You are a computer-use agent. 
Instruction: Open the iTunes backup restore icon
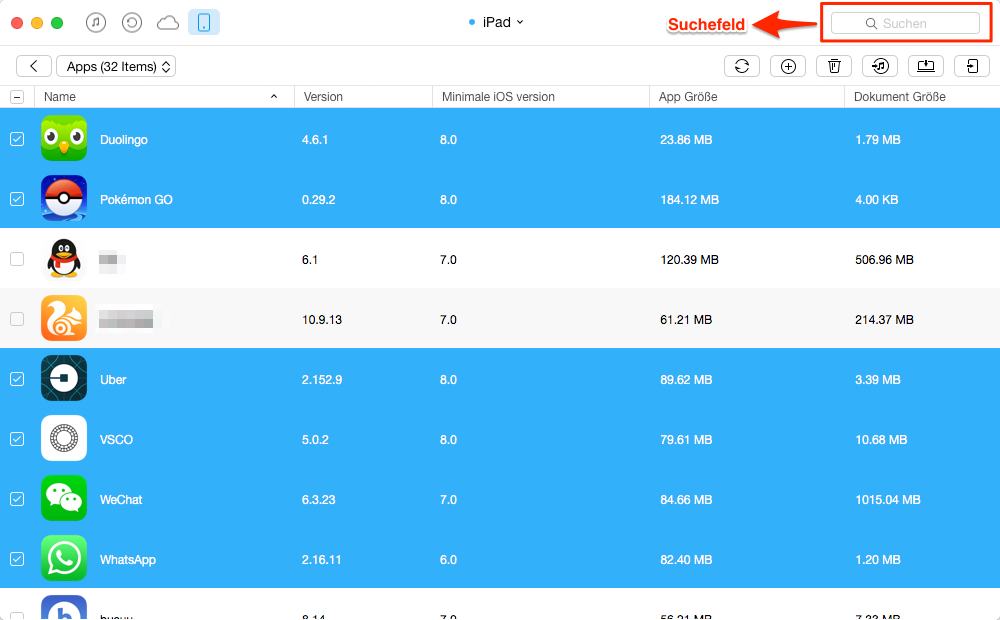tap(131, 22)
